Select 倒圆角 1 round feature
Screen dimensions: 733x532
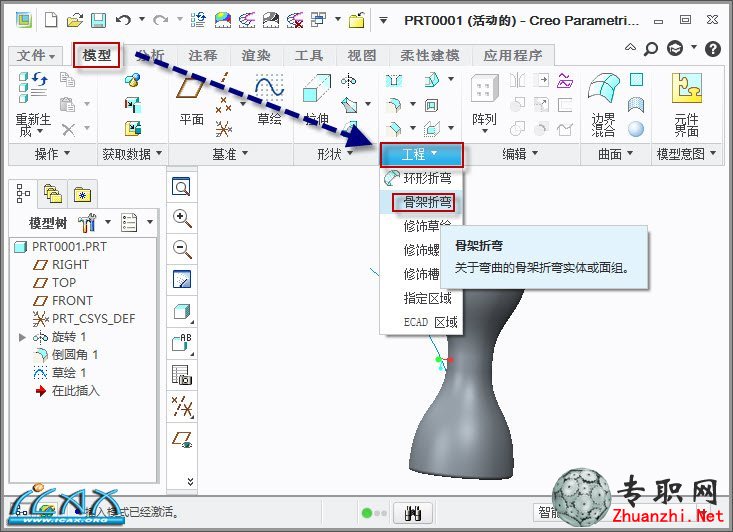coord(66,355)
